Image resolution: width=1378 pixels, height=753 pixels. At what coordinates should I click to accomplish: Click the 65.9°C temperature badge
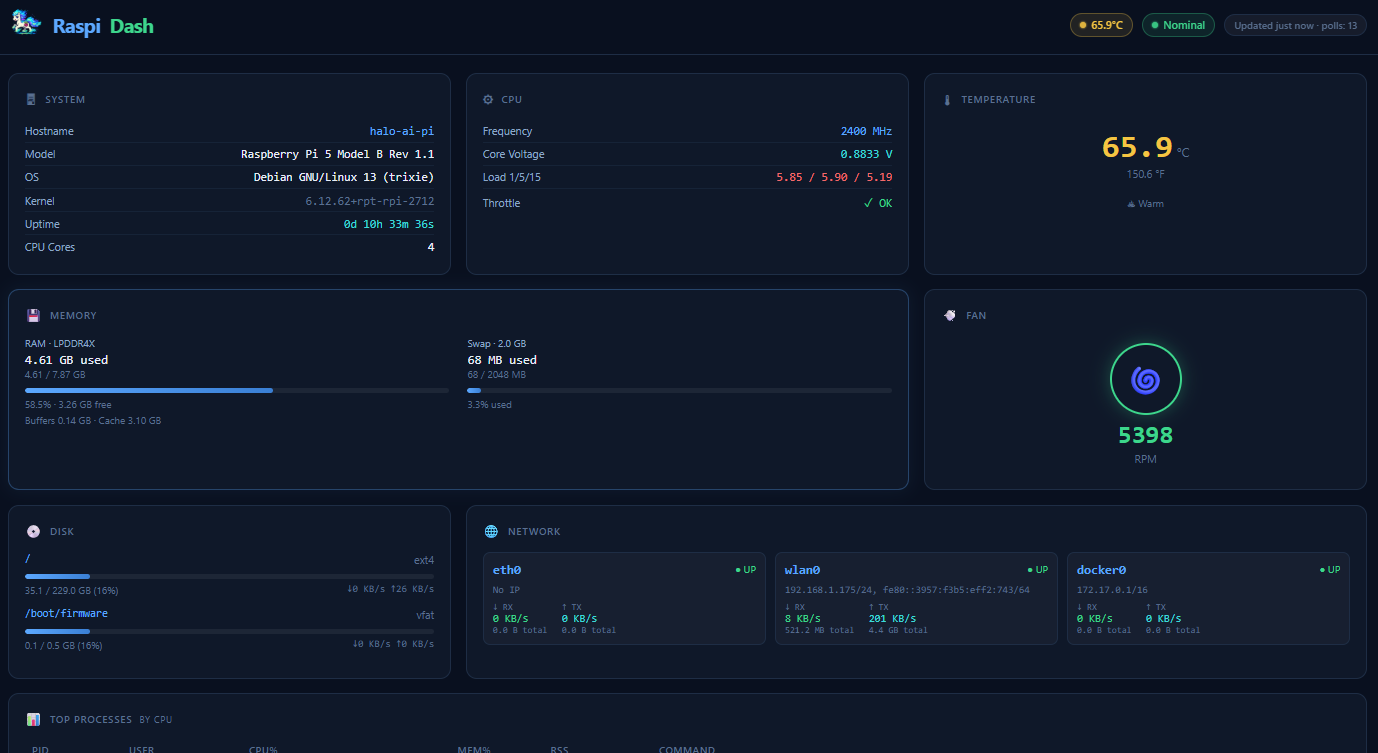[1101, 24]
